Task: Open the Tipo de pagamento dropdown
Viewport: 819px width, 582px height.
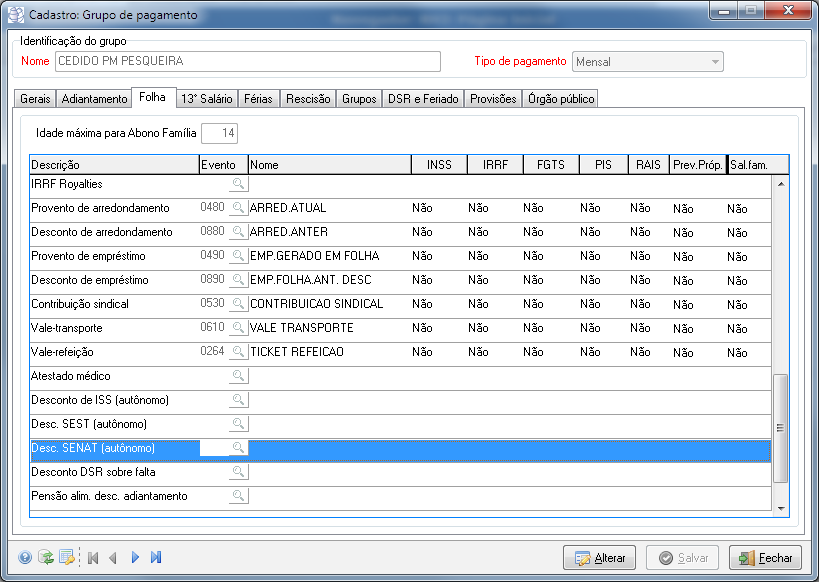Action: [714, 62]
